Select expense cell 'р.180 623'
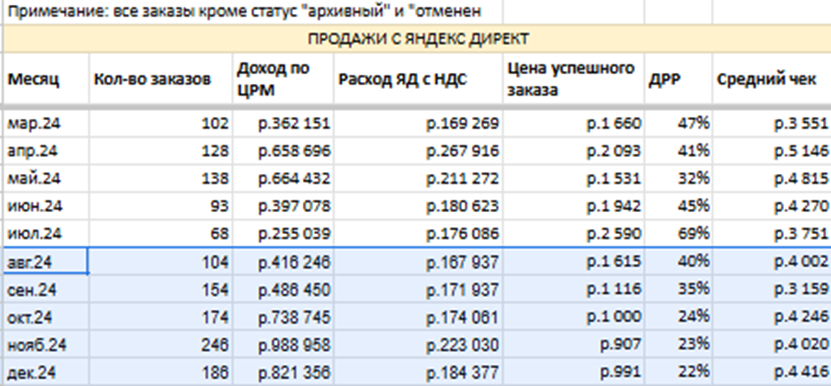This screenshot has height=386, width=831. (418, 206)
